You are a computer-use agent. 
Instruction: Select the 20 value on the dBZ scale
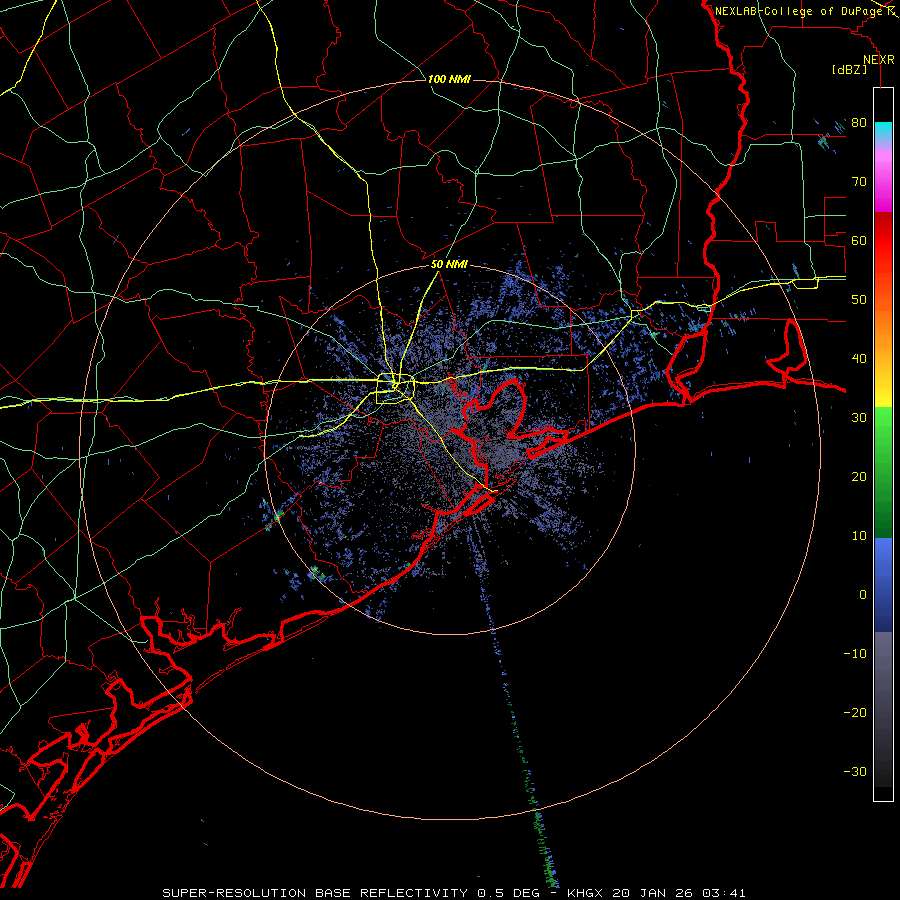tap(859, 477)
